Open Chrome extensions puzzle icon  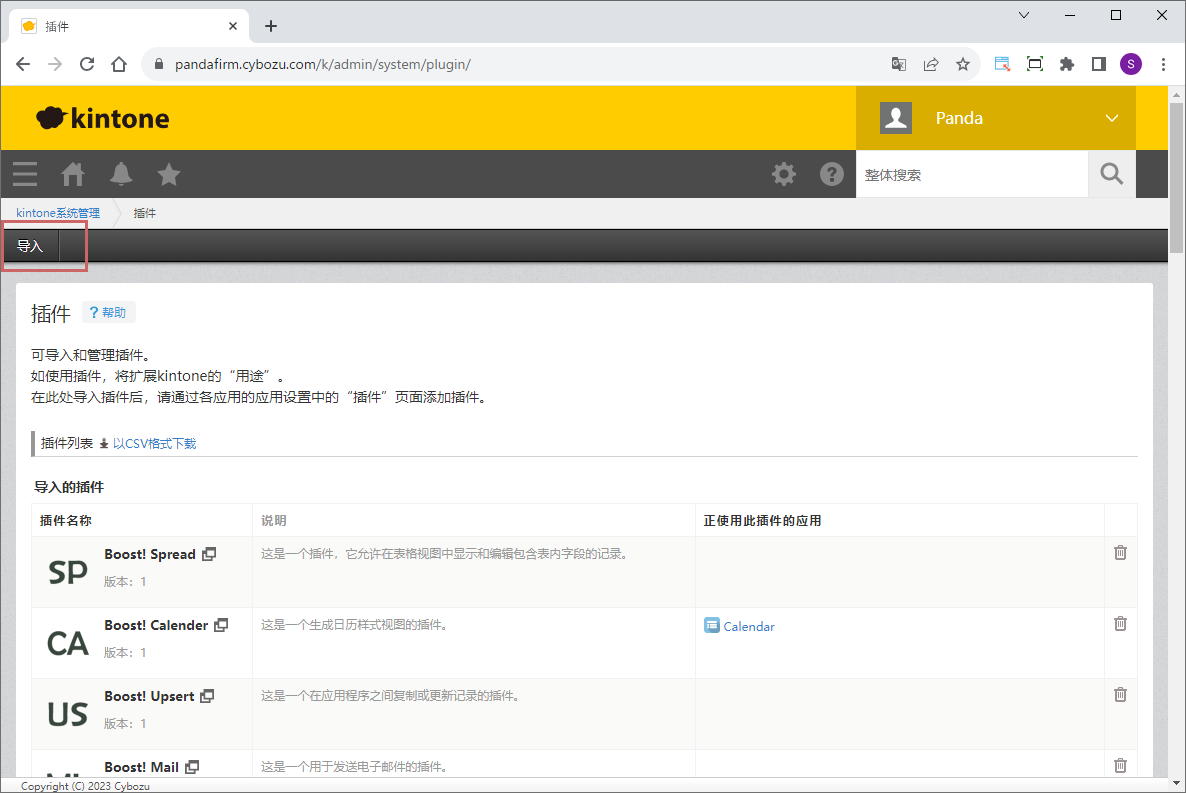tap(1067, 64)
